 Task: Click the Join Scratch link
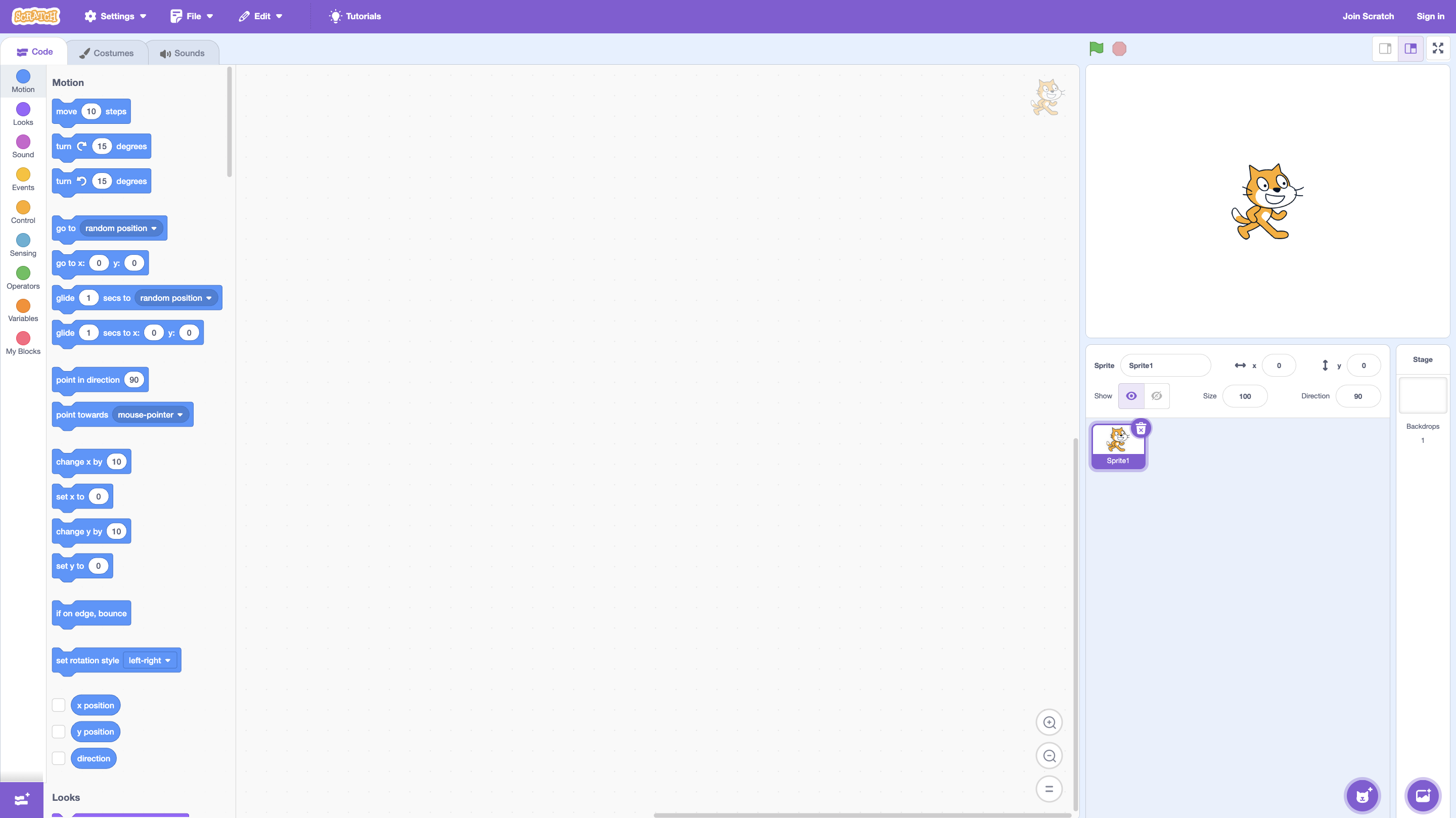pyautogui.click(x=1368, y=16)
